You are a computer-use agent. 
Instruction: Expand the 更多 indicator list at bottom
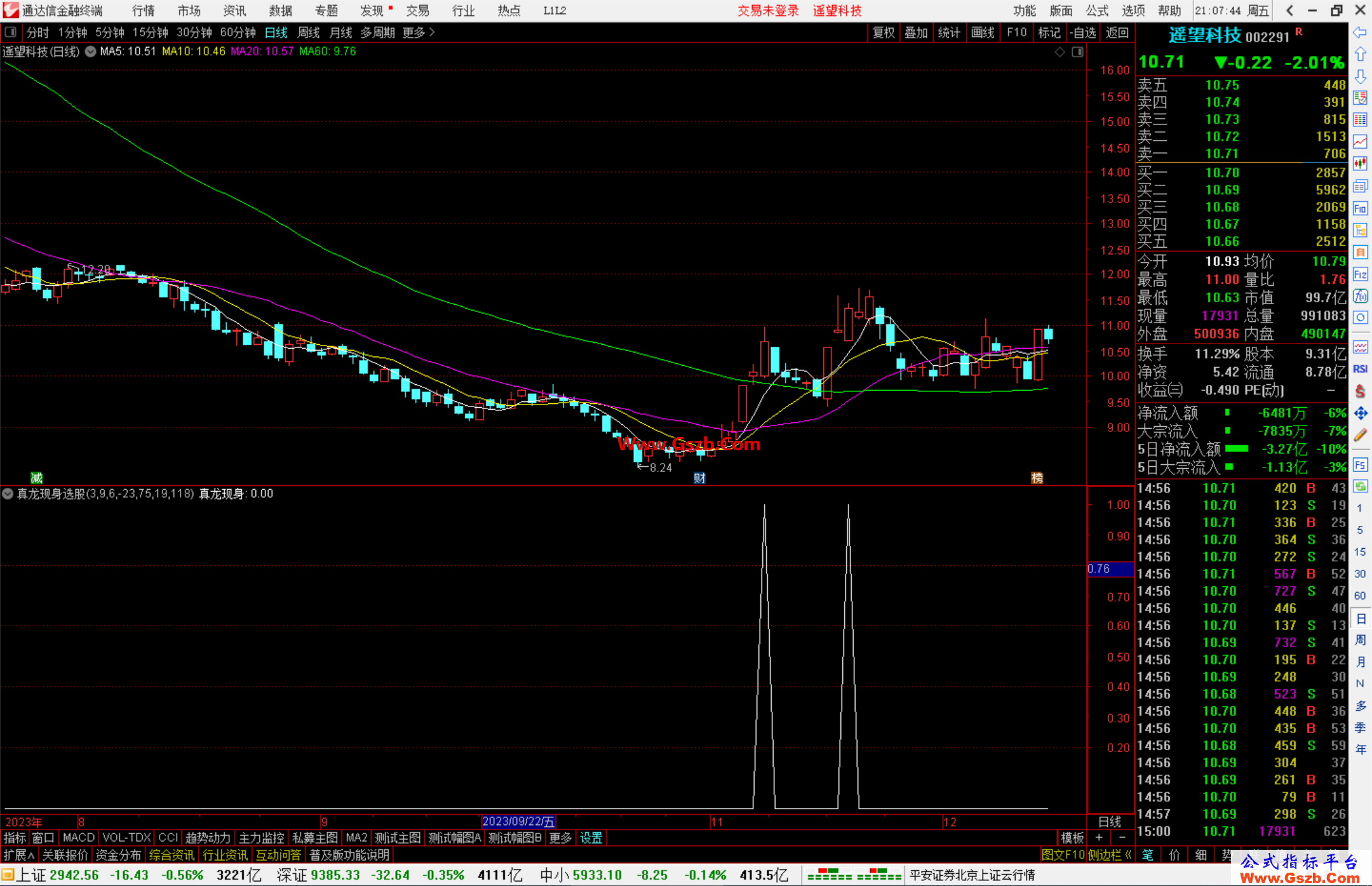[560, 838]
